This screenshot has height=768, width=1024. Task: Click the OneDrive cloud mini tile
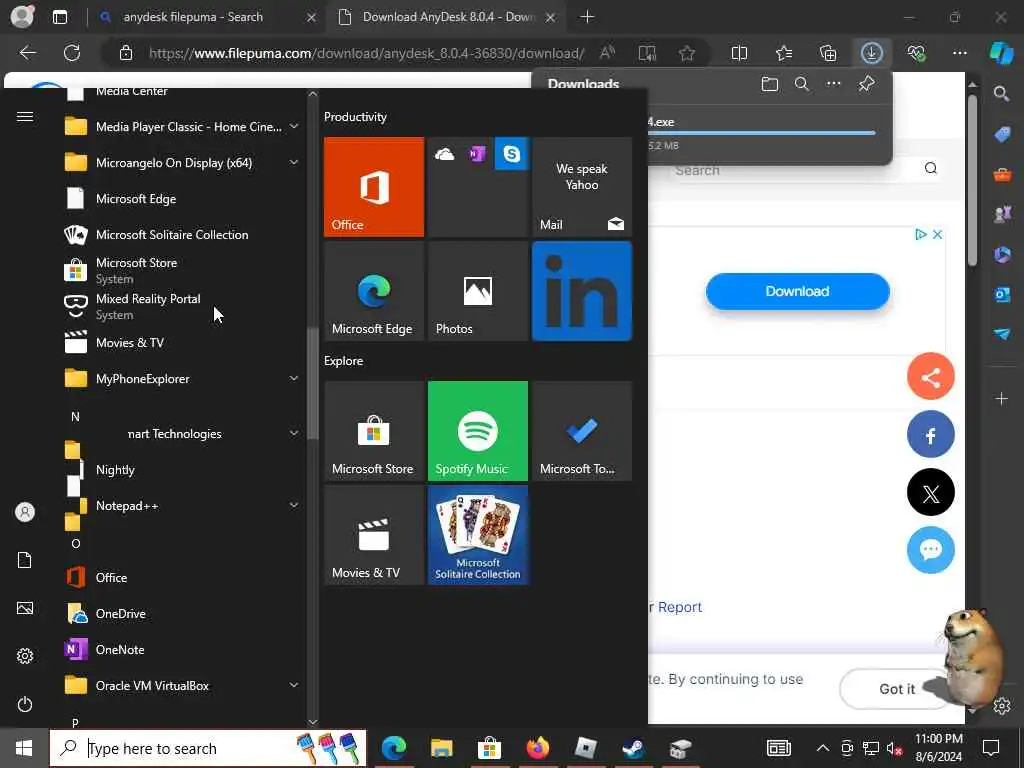(445, 154)
